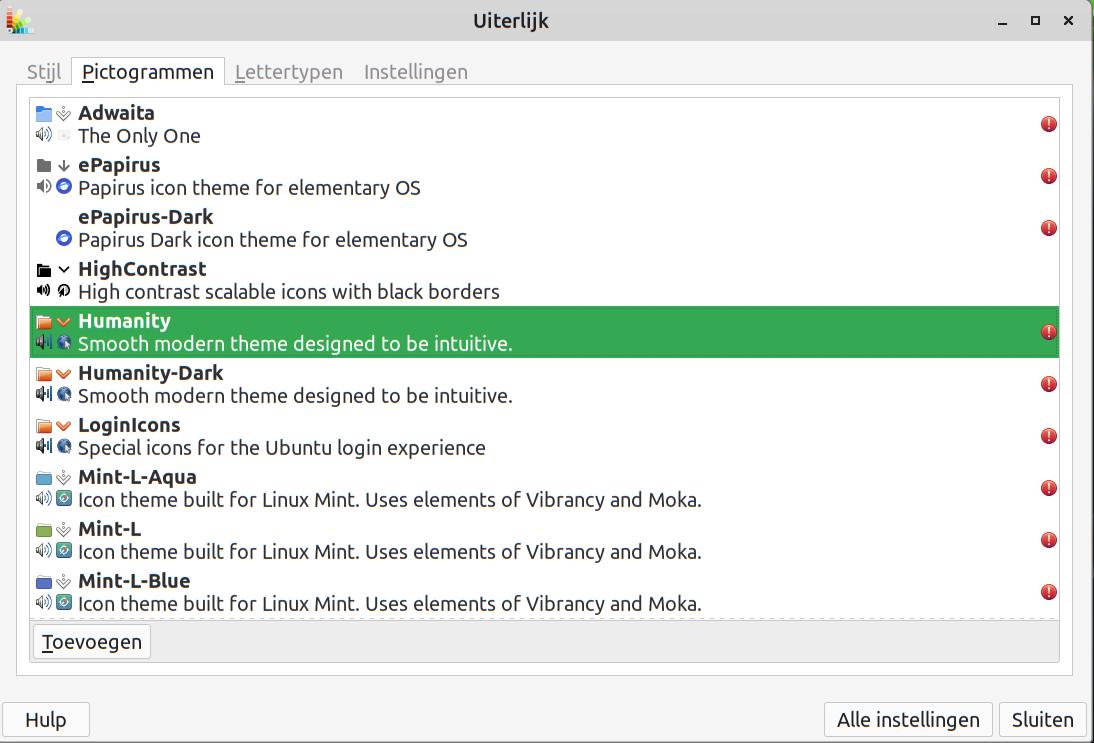Open Alle instellingen
The image size is (1094, 743).
coord(908,719)
